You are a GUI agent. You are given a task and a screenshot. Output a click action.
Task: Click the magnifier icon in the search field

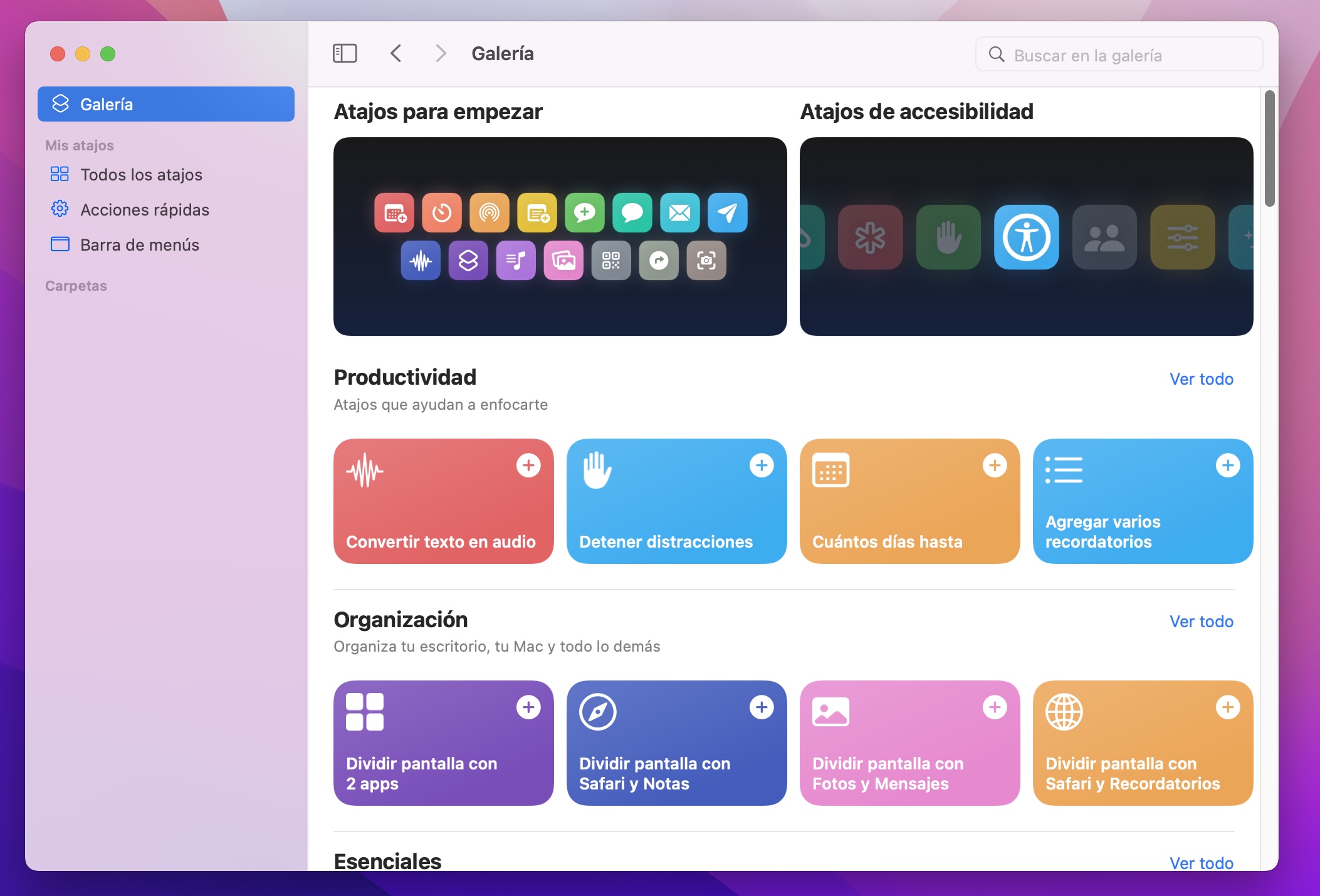click(x=997, y=55)
